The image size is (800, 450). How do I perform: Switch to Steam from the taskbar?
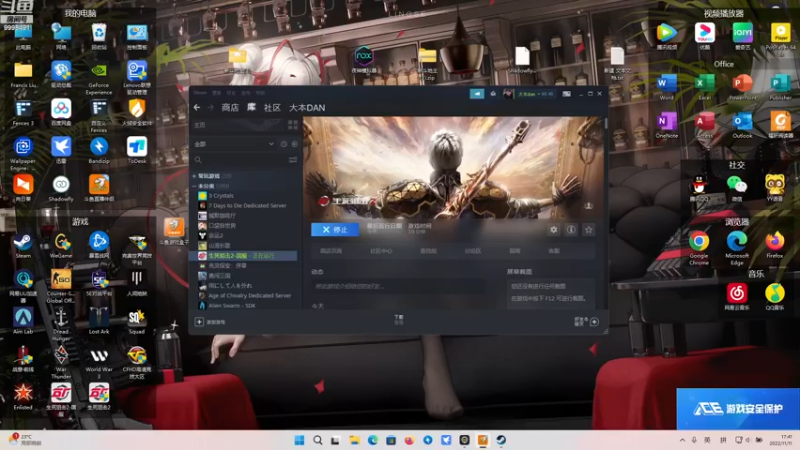(501, 440)
